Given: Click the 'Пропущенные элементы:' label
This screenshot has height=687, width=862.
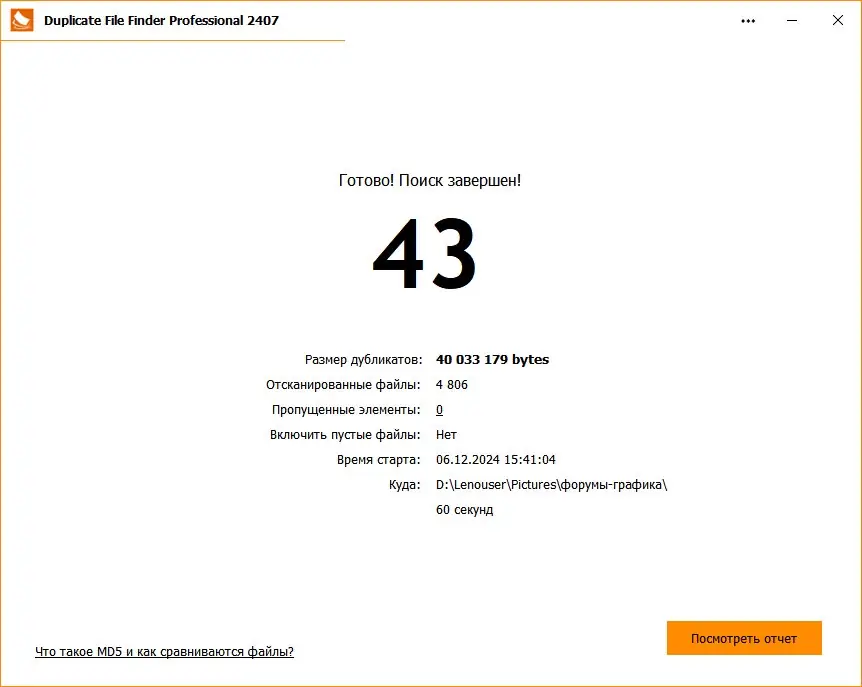Looking at the screenshot, I should (x=346, y=410).
